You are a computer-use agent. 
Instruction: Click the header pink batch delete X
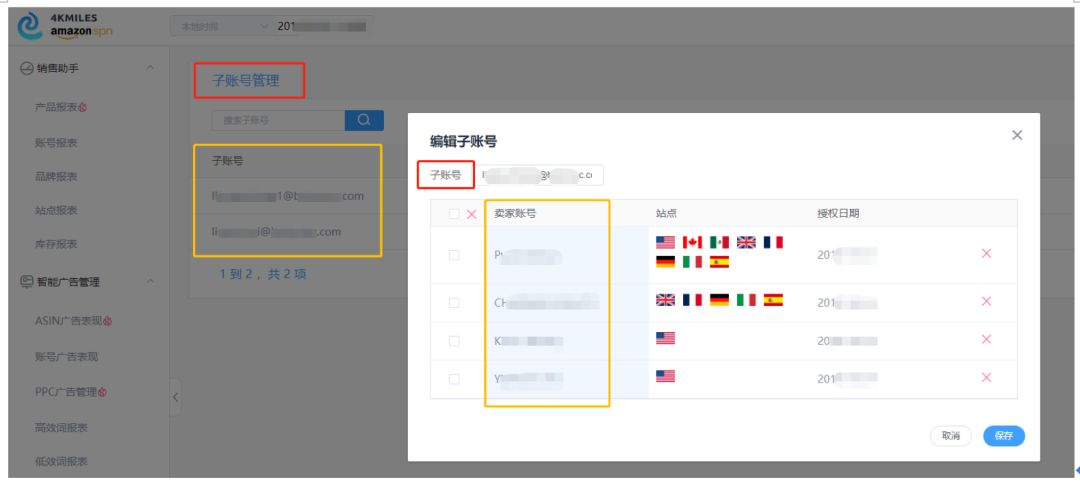(x=471, y=214)
